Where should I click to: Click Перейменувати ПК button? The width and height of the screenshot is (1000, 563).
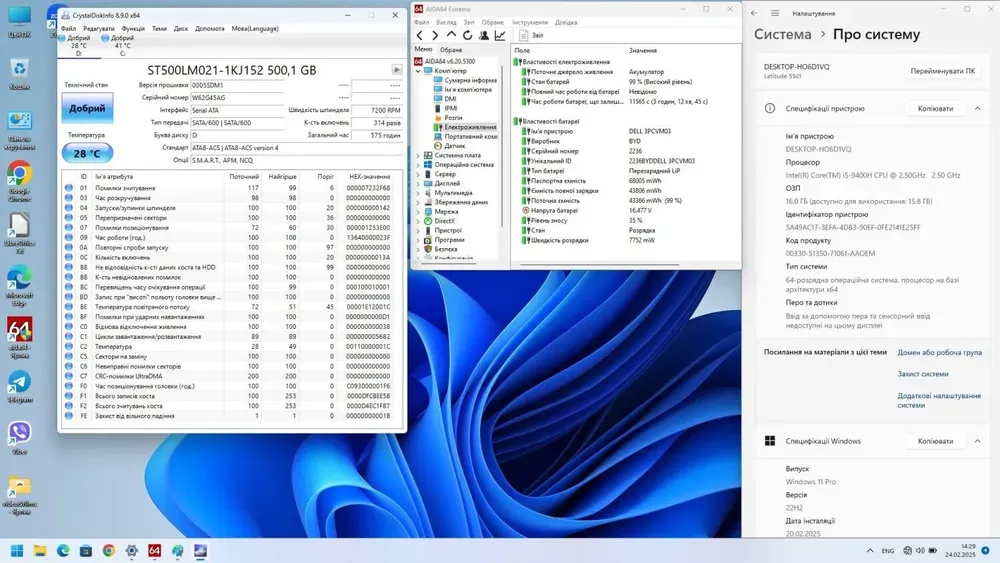tap(943, 71)
